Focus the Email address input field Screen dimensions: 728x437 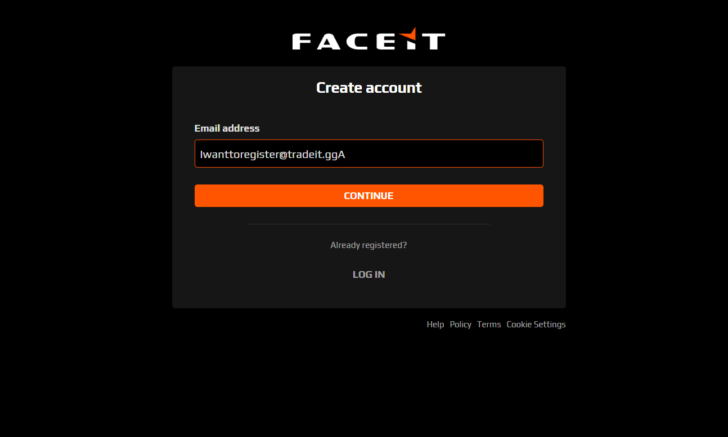pyautogui.click(x=369, y=154)
